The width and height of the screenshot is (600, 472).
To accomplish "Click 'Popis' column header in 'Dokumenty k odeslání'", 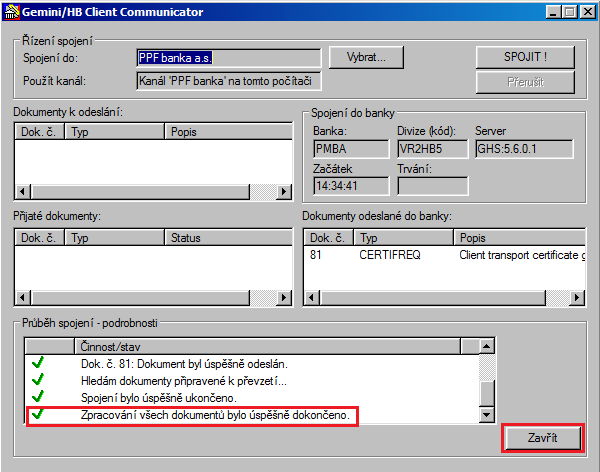I will click(x=228, y=132).
